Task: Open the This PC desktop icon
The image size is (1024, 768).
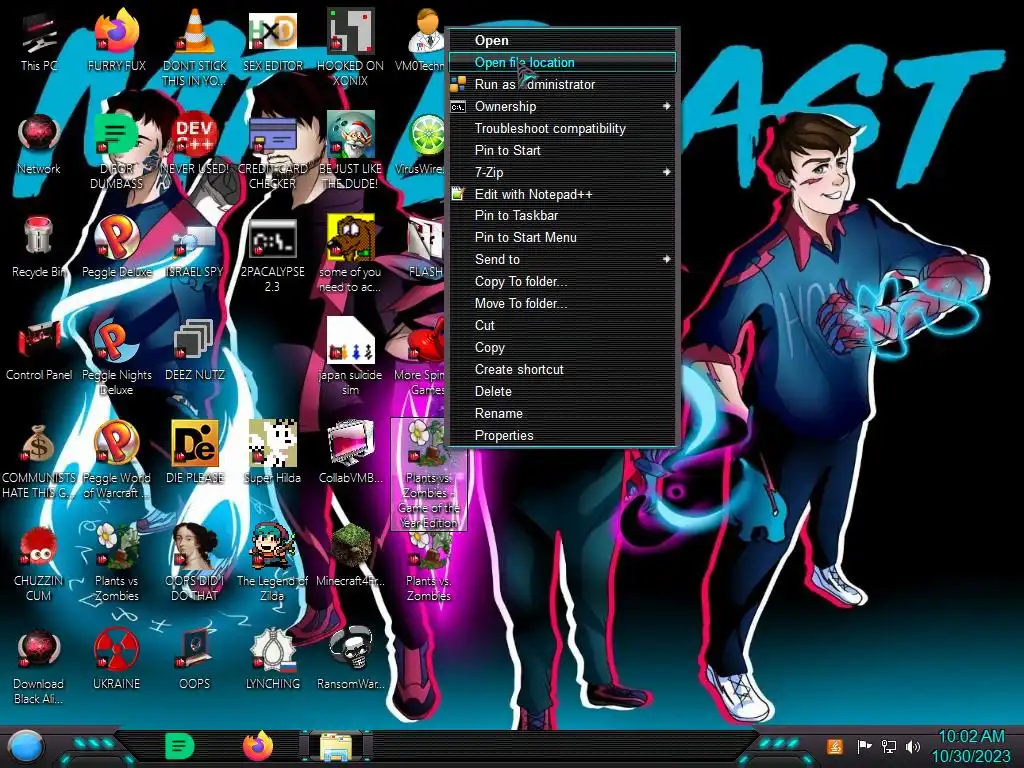Action: 39,42
